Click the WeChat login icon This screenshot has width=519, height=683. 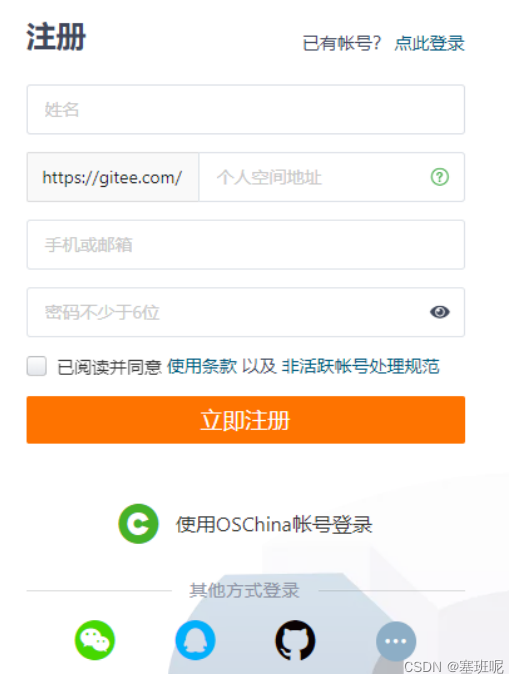click(x=95, y=640)
